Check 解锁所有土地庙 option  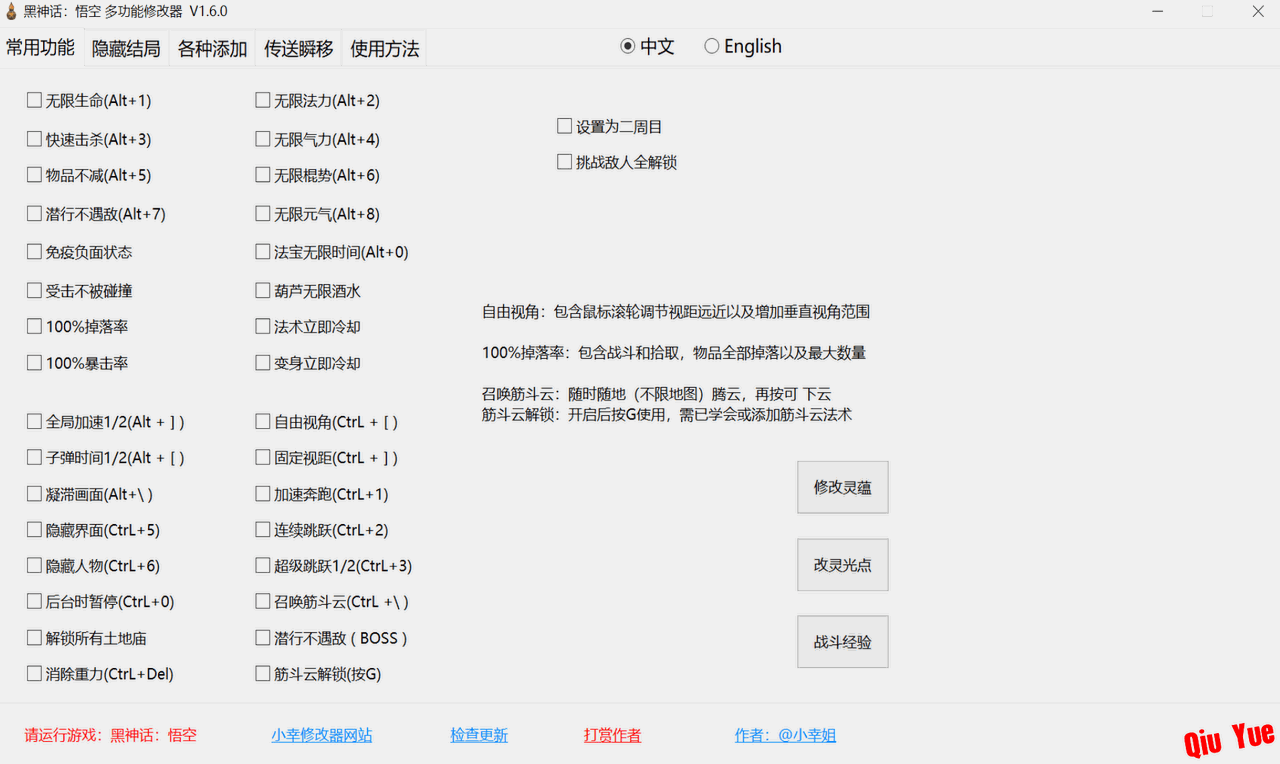[x=35, y=638]
